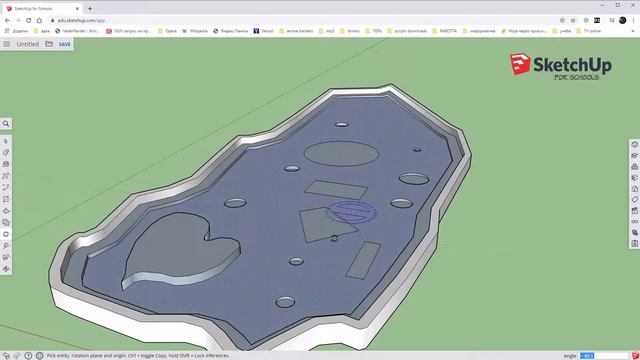Open the информатика bookmark folder

click(x=479, y=31)
